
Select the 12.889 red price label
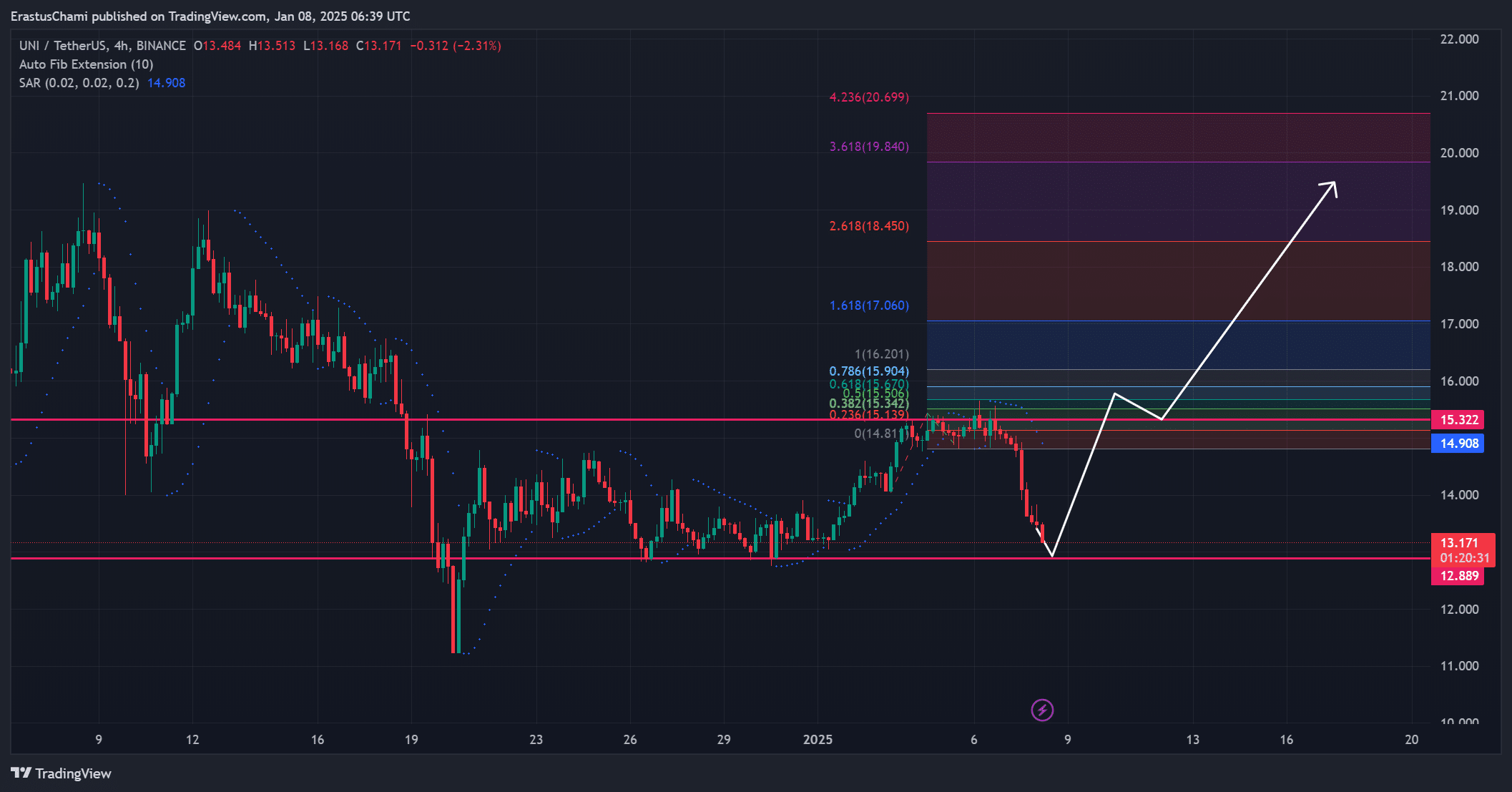[x=1458, y=576]
